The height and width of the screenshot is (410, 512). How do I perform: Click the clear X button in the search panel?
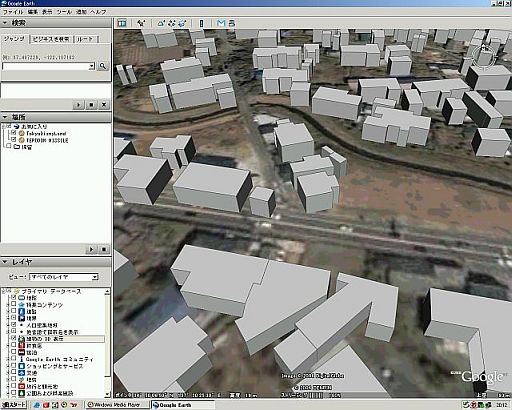point(104,105)
